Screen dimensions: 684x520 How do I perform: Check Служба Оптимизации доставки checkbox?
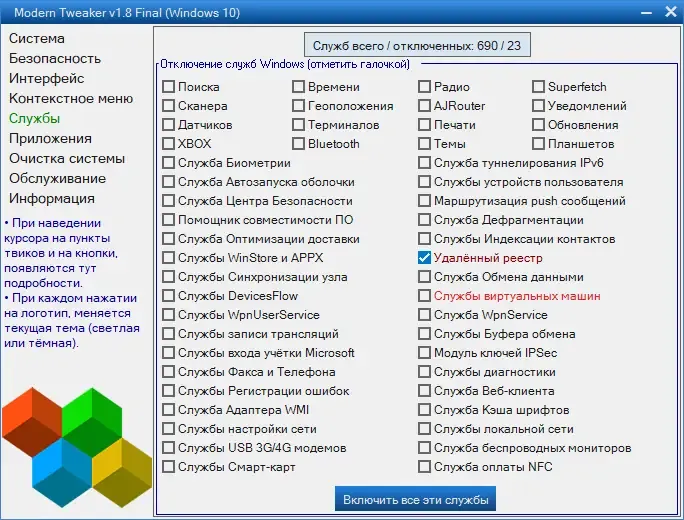click(168, 239)
